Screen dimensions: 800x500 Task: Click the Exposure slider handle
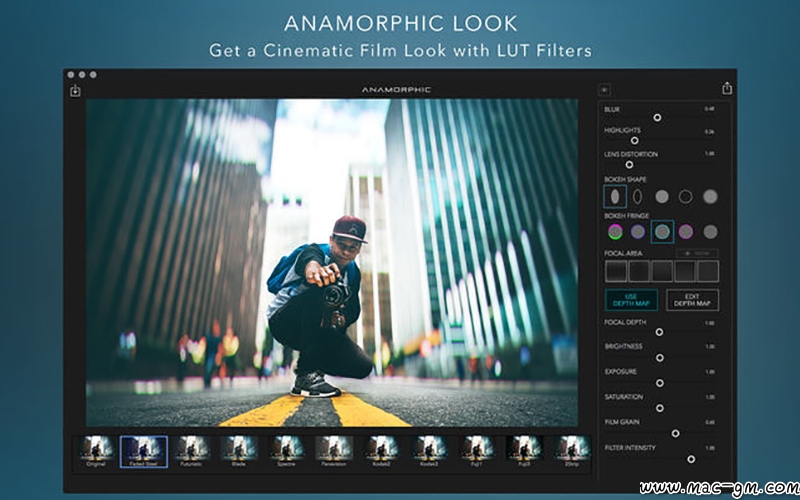(x=659, y=383)
